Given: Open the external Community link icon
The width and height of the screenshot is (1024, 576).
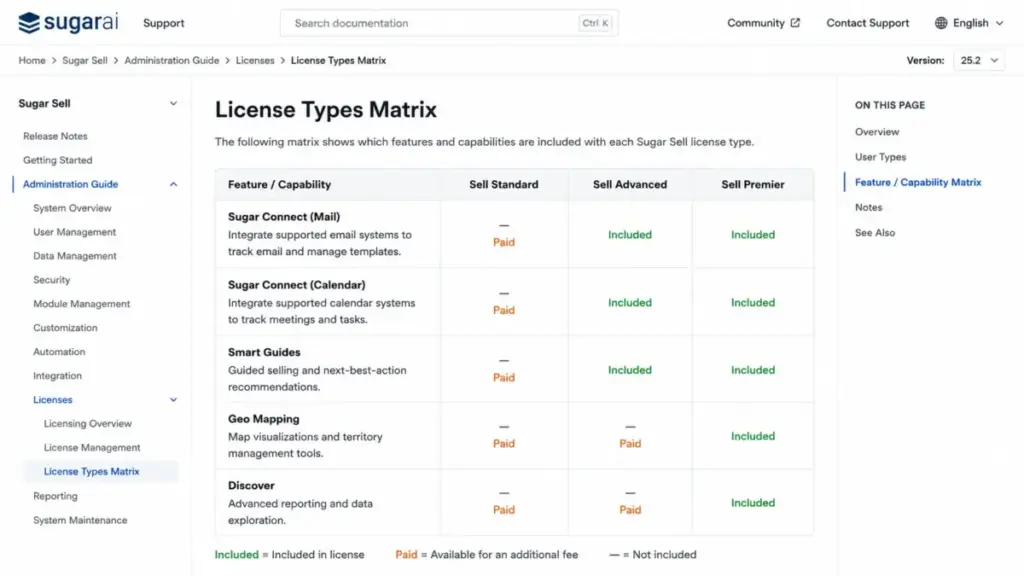Looking at the screenshot, I should [x=795, y=23].
